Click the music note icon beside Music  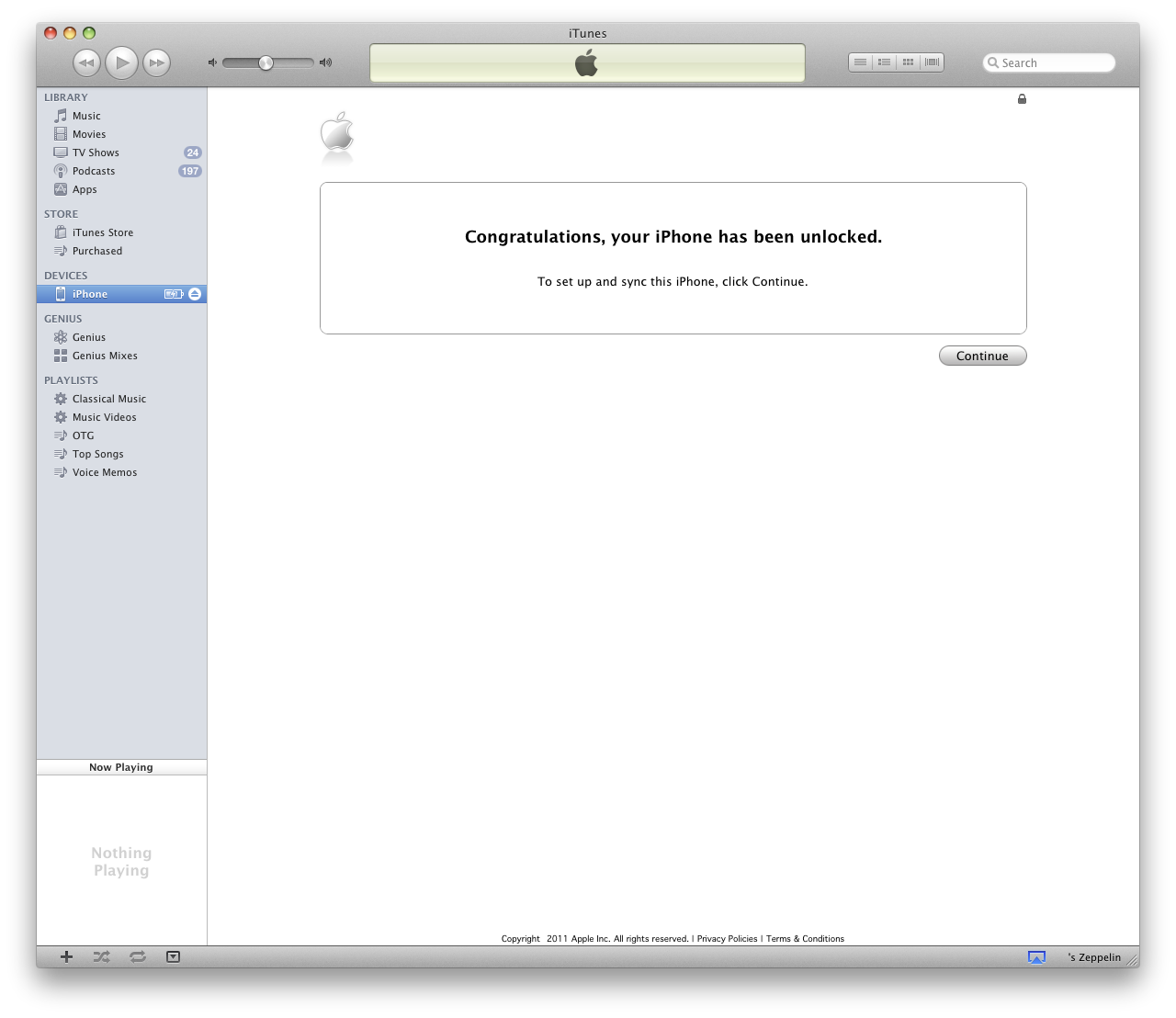pos(61,116)
